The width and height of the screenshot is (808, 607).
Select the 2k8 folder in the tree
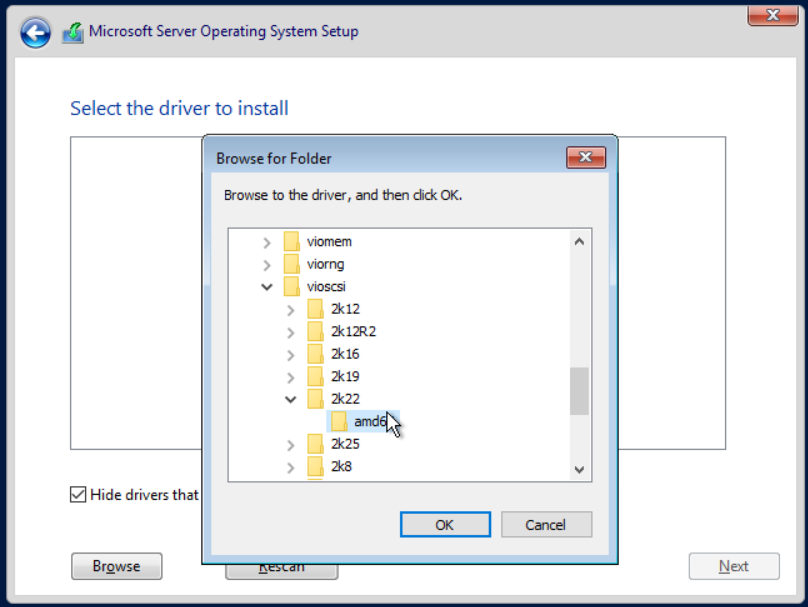click(341, 466)
